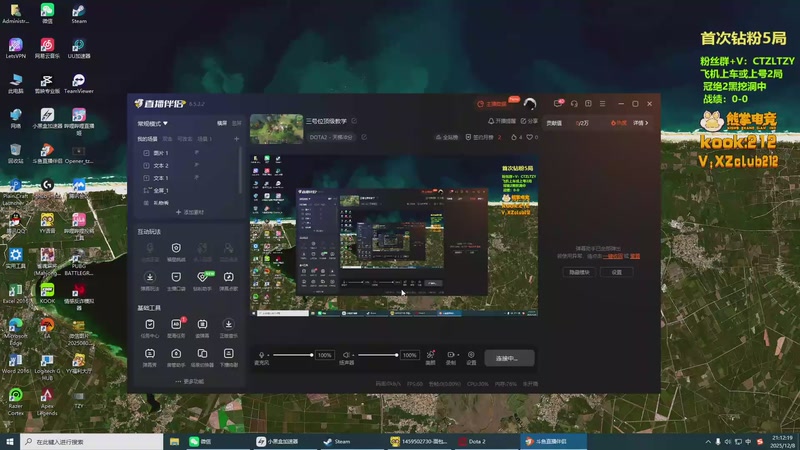800x450 pixels.
Task: Expand the 录制 dropdown arrow
Action: (458, 355)
